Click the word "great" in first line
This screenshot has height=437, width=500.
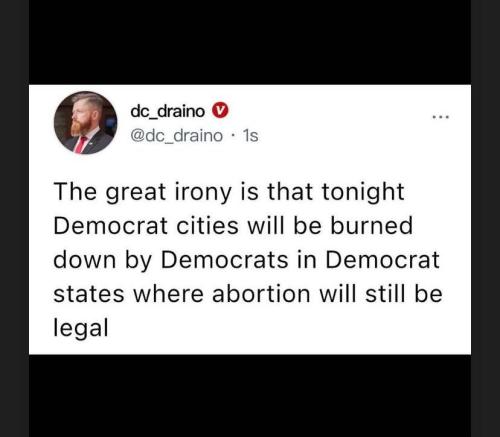click(x=135, y=193)
